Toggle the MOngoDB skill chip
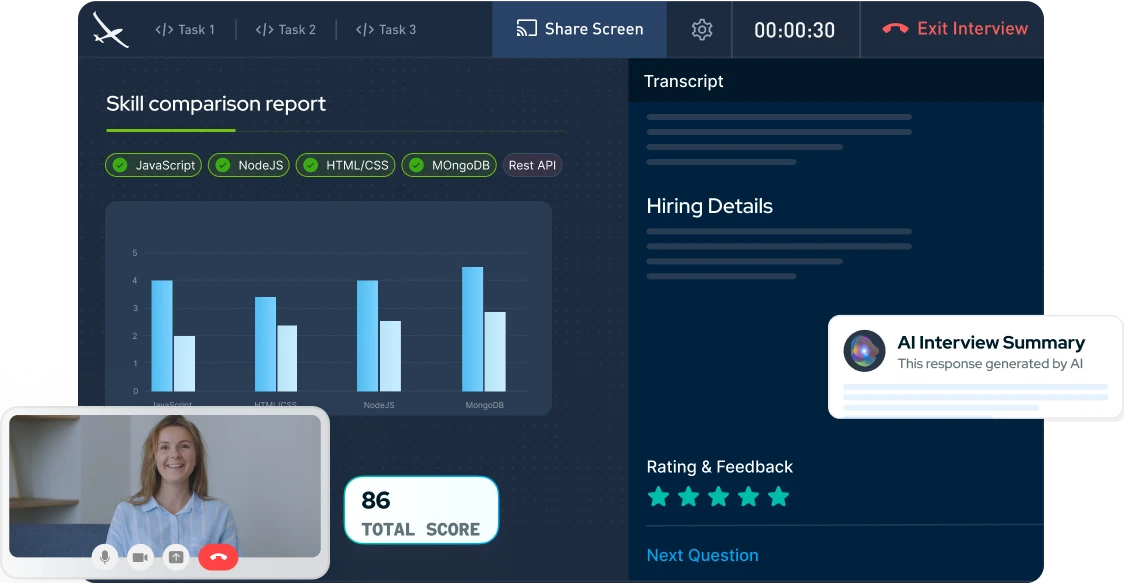The height and width of the screenshot is (583, 1124). pos(449,165)
